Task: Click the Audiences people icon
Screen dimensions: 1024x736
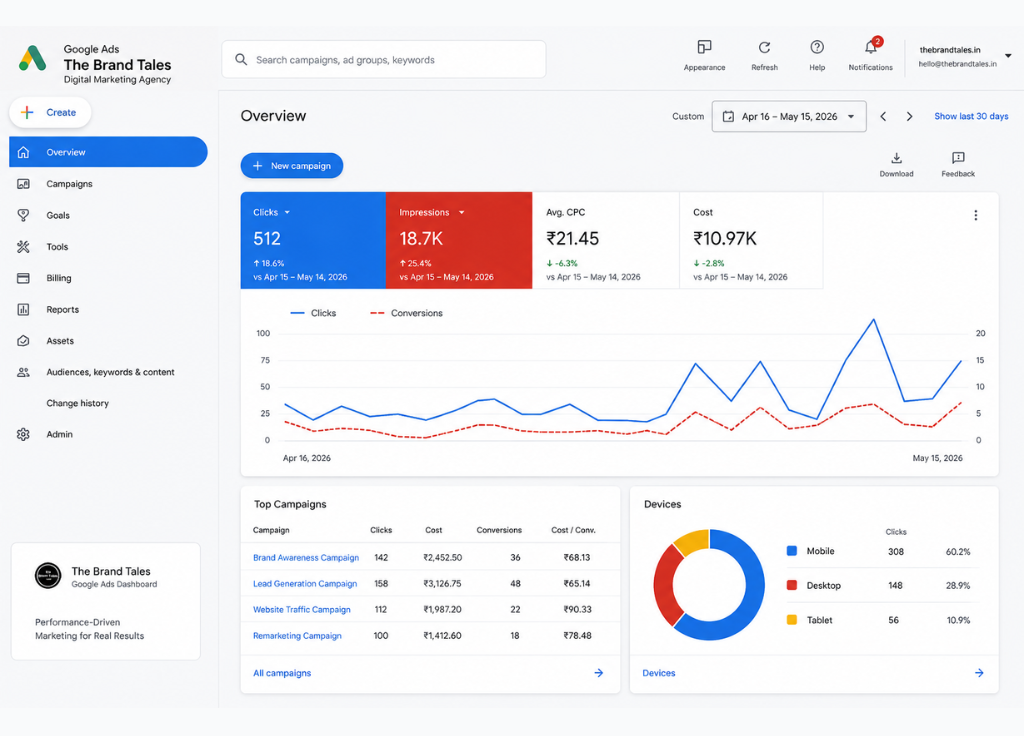Action: click(24, 372)
